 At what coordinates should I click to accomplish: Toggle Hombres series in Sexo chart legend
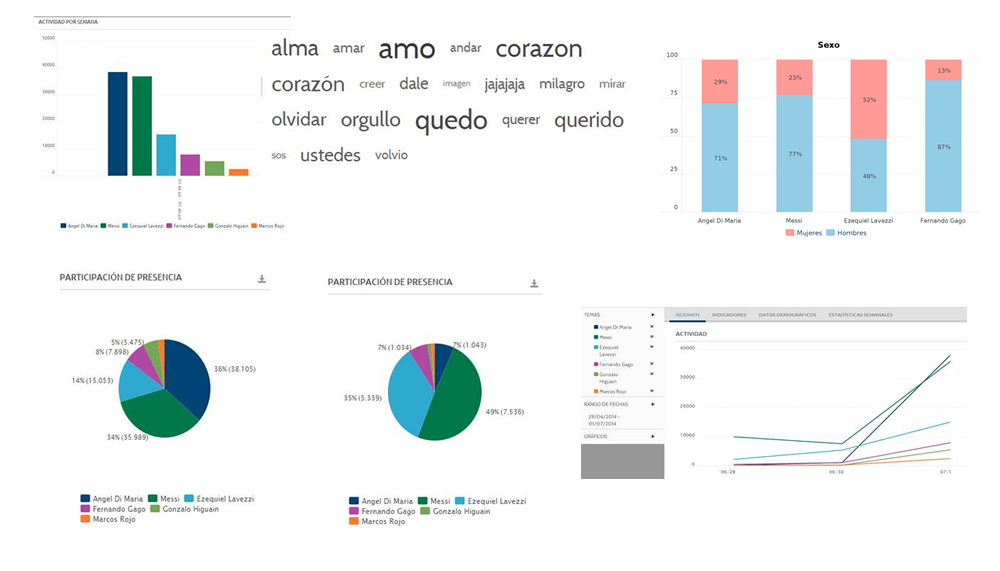pos(846,233)
